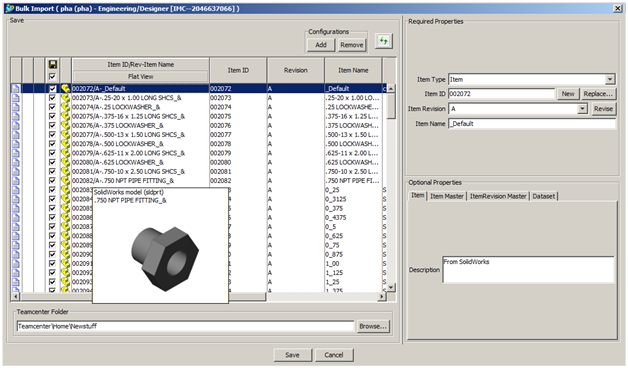Click the Browse... folder button

click(372, 326)
